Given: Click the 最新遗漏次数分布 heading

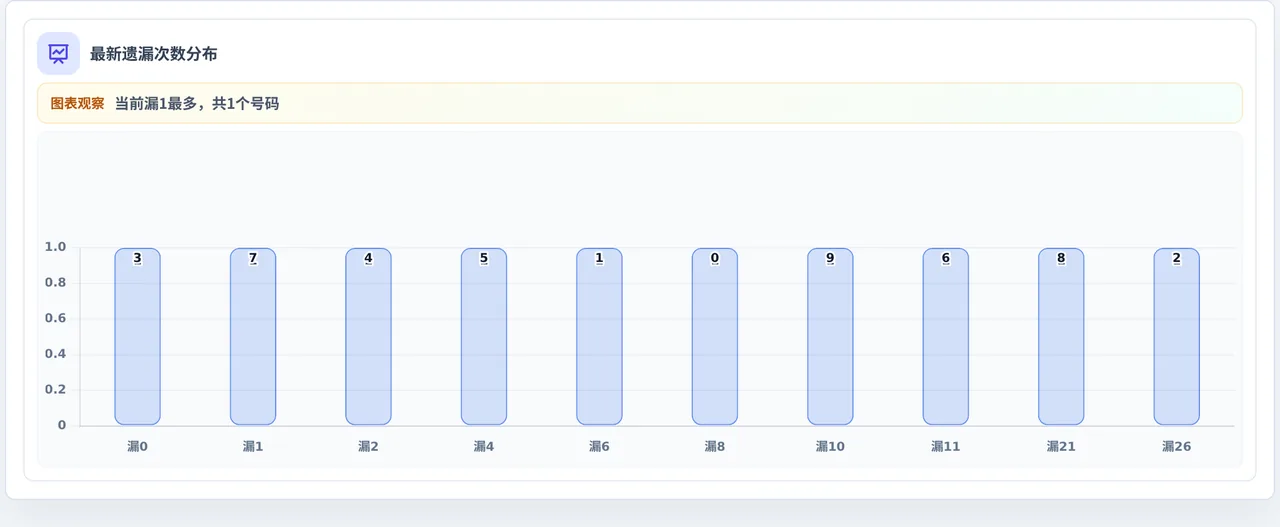Looking at the screenshot, I should pos(153,54).
